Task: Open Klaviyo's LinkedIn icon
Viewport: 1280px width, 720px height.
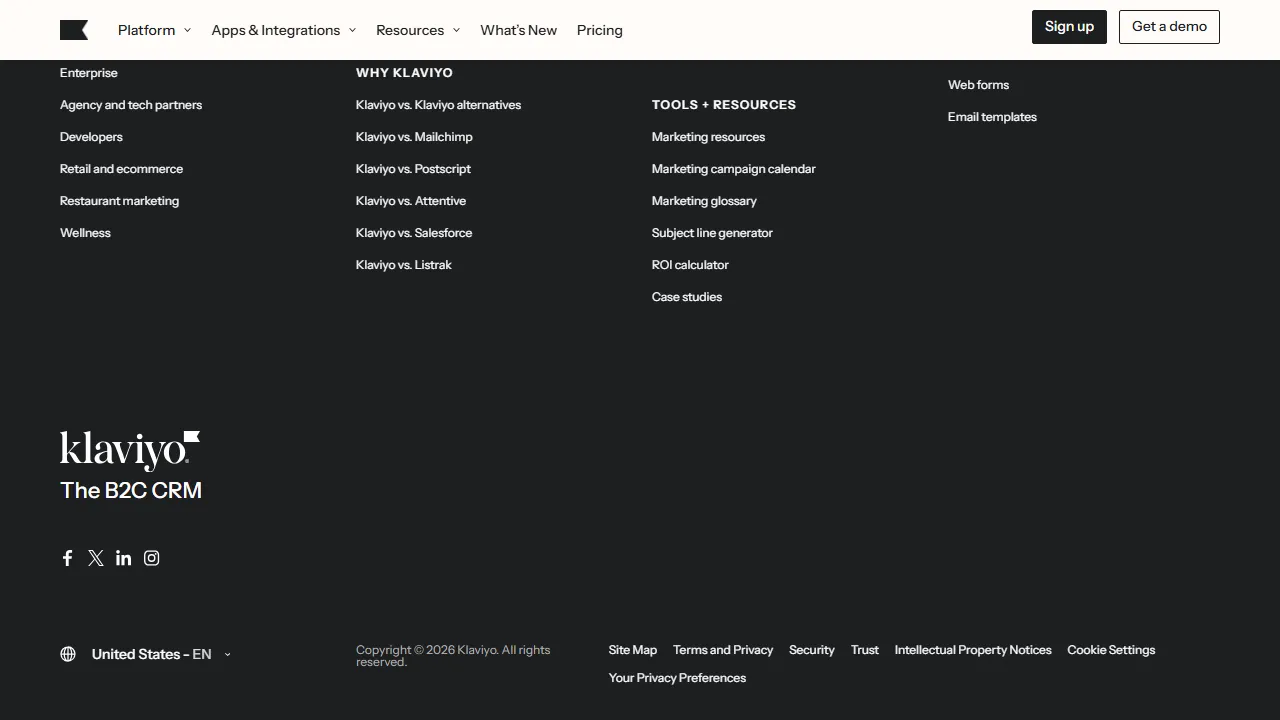Action: (x=124, y=558)
